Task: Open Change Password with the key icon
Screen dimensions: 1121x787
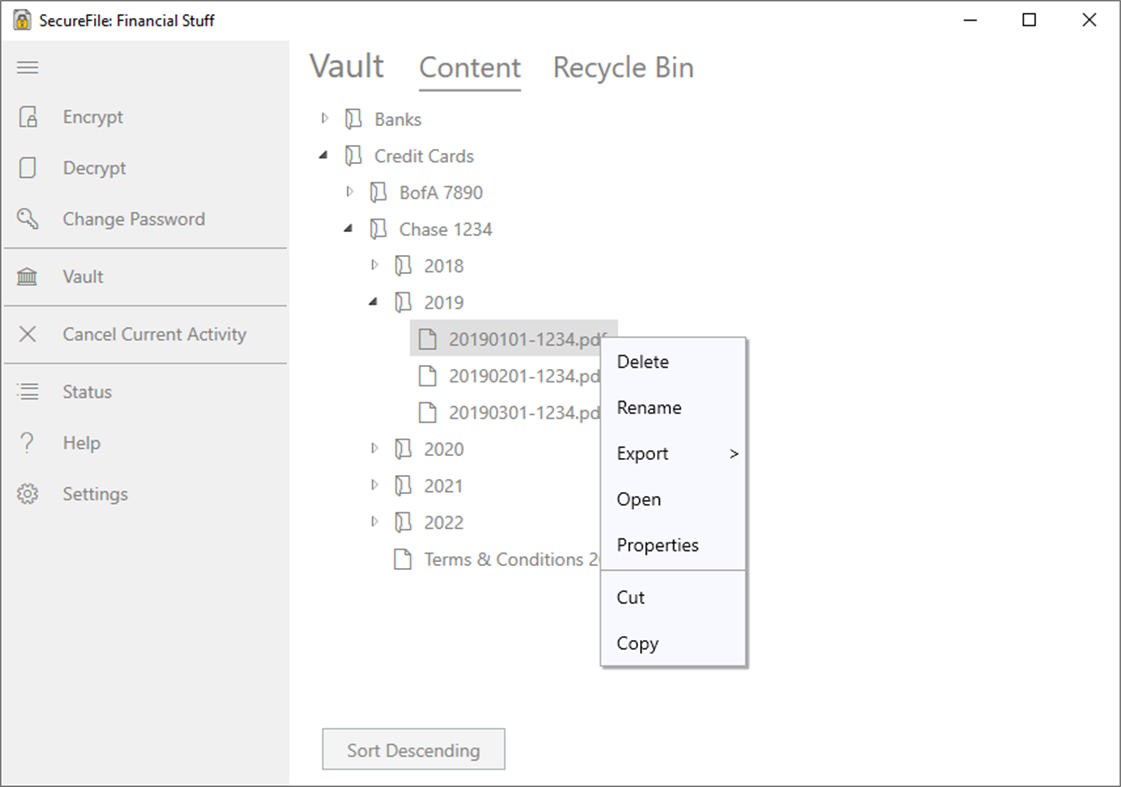Action: click(133, 219)
